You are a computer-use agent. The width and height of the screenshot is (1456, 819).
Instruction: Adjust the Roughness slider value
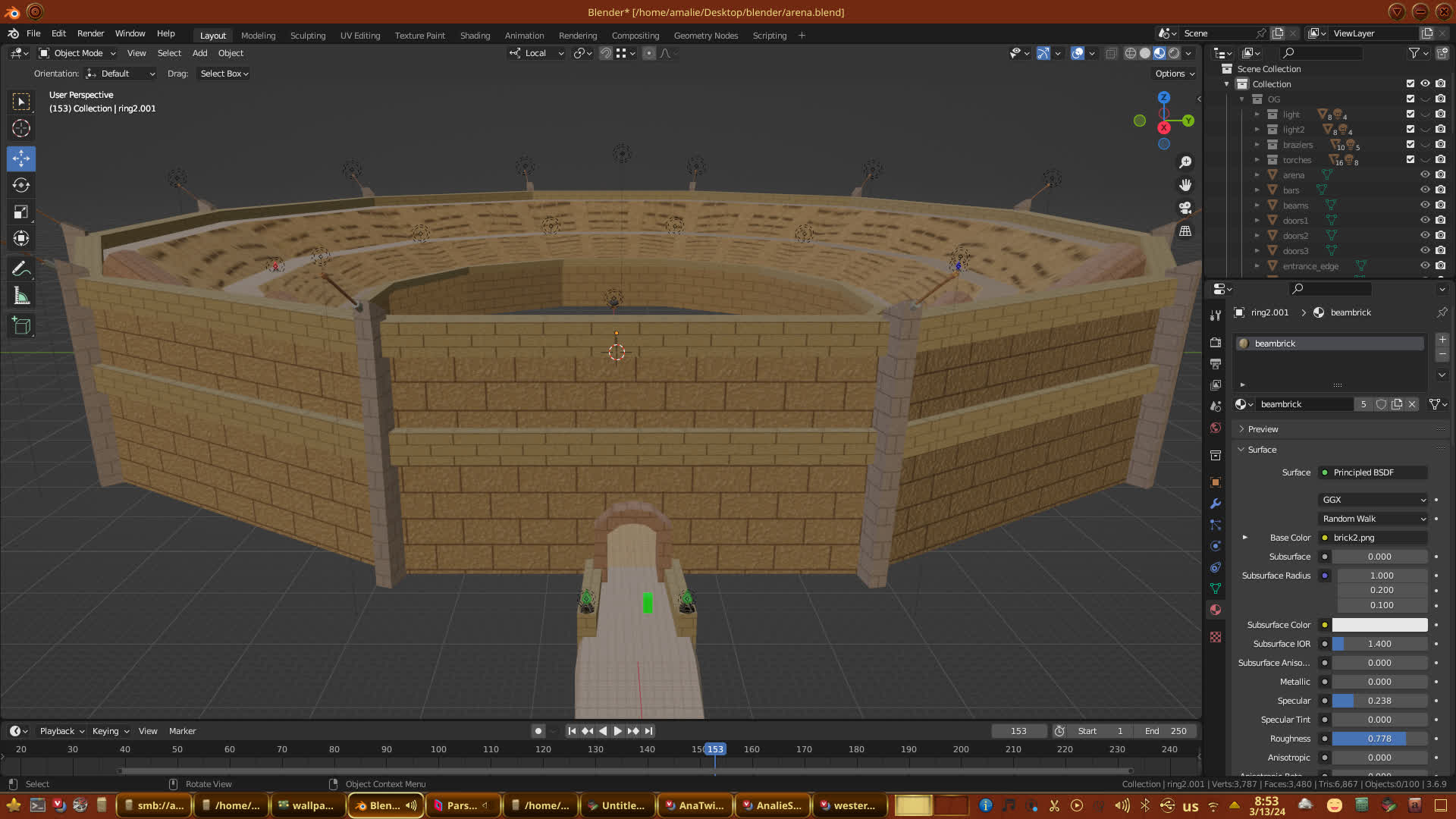click(x=1379, y=739)
